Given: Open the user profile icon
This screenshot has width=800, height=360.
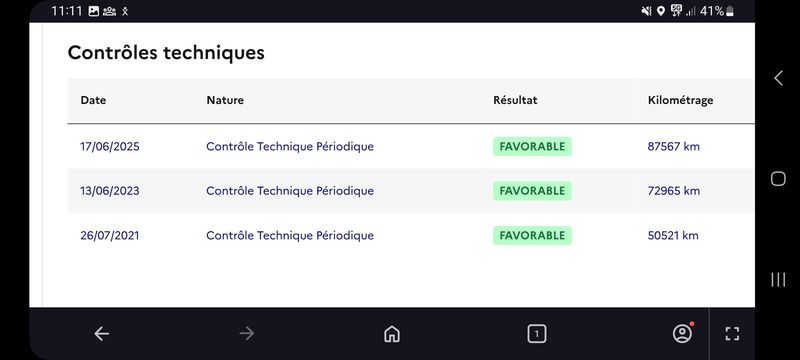Looking at the screenshot, I should 682,333.
